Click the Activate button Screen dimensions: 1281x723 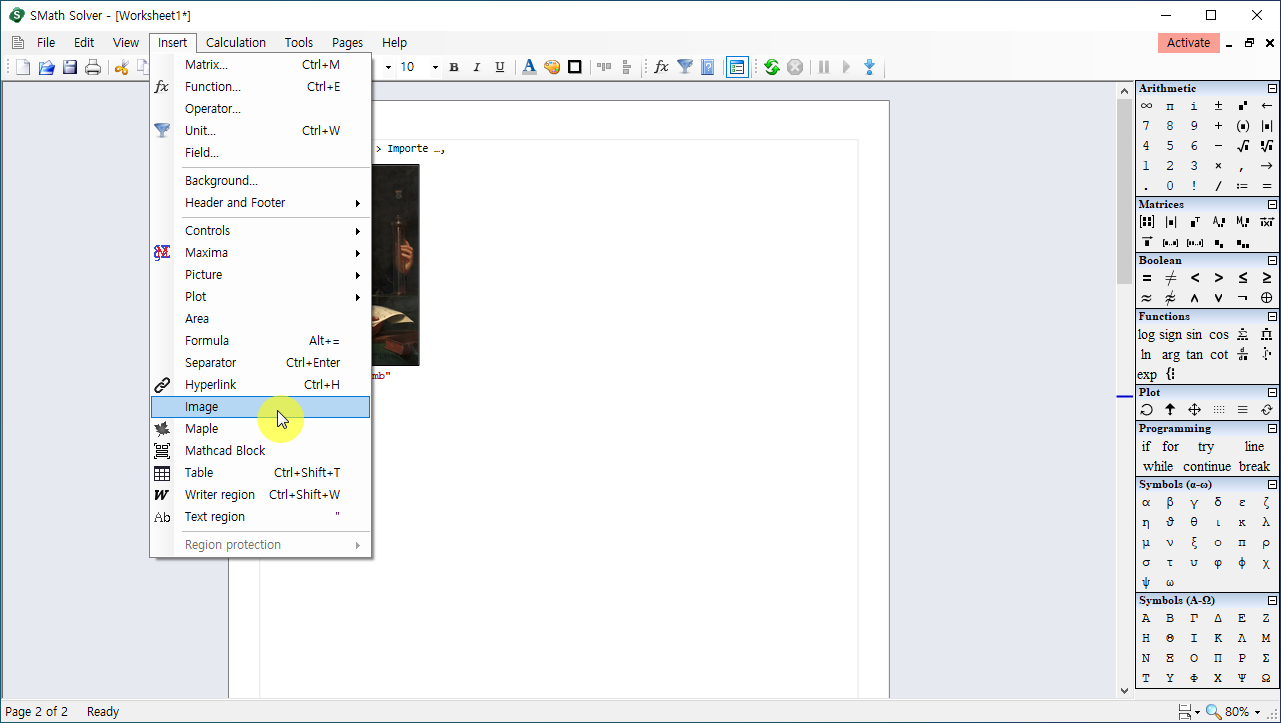pos(1189,42)
